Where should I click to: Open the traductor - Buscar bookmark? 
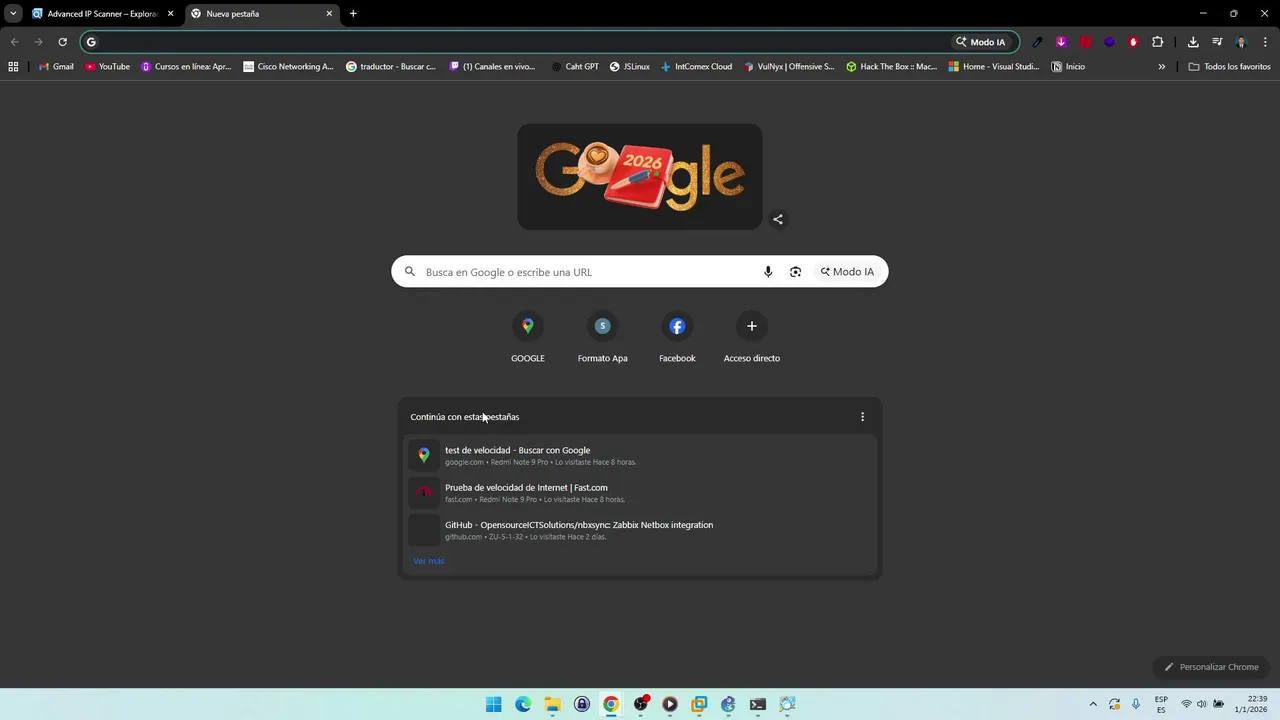tap(391, 67)
